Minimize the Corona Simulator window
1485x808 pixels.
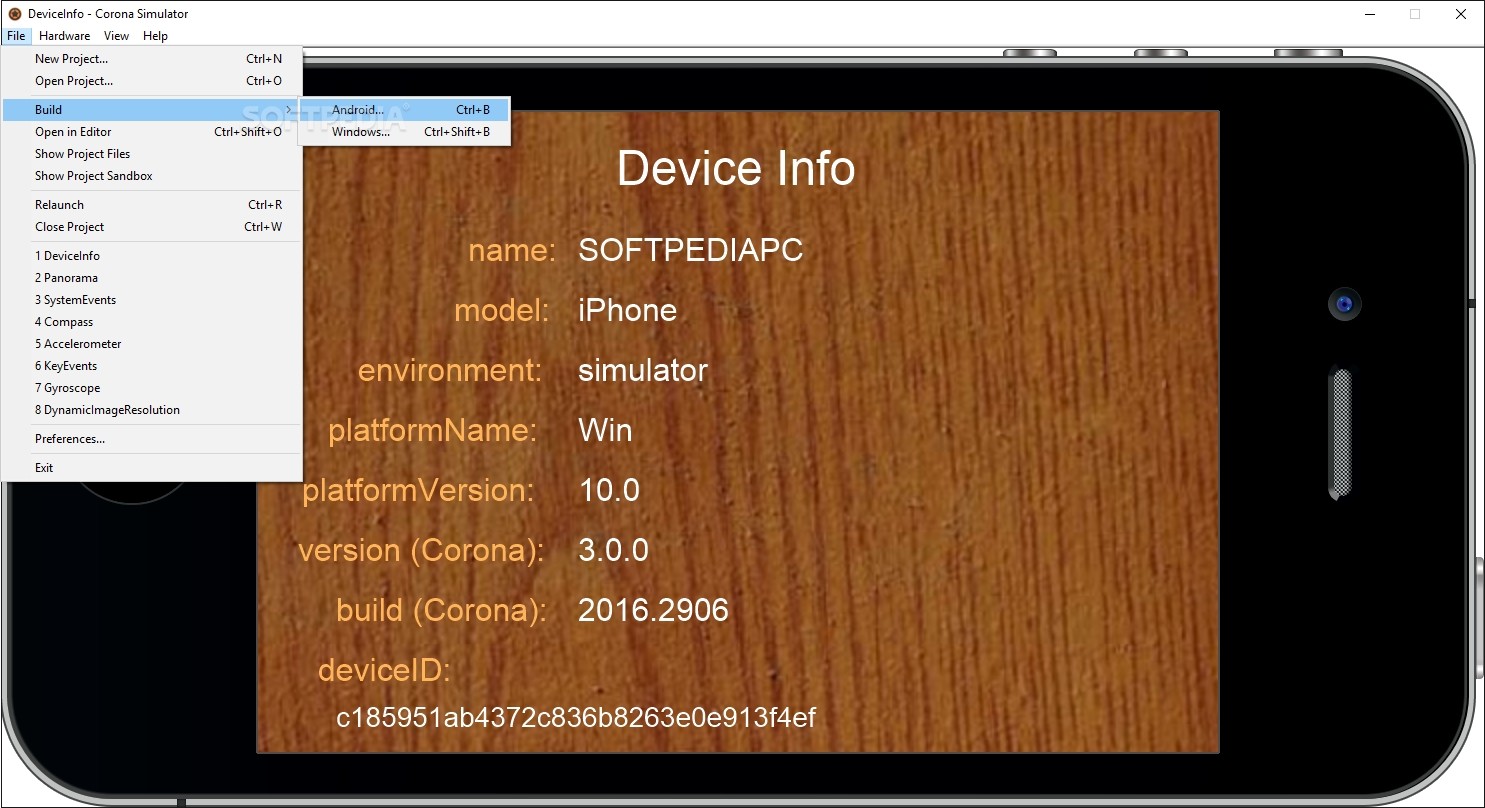click(x=1368, y=14)
